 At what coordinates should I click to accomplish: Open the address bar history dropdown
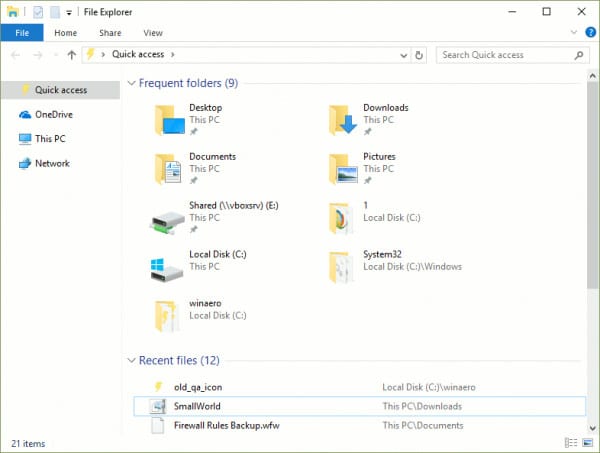[403, 55]
